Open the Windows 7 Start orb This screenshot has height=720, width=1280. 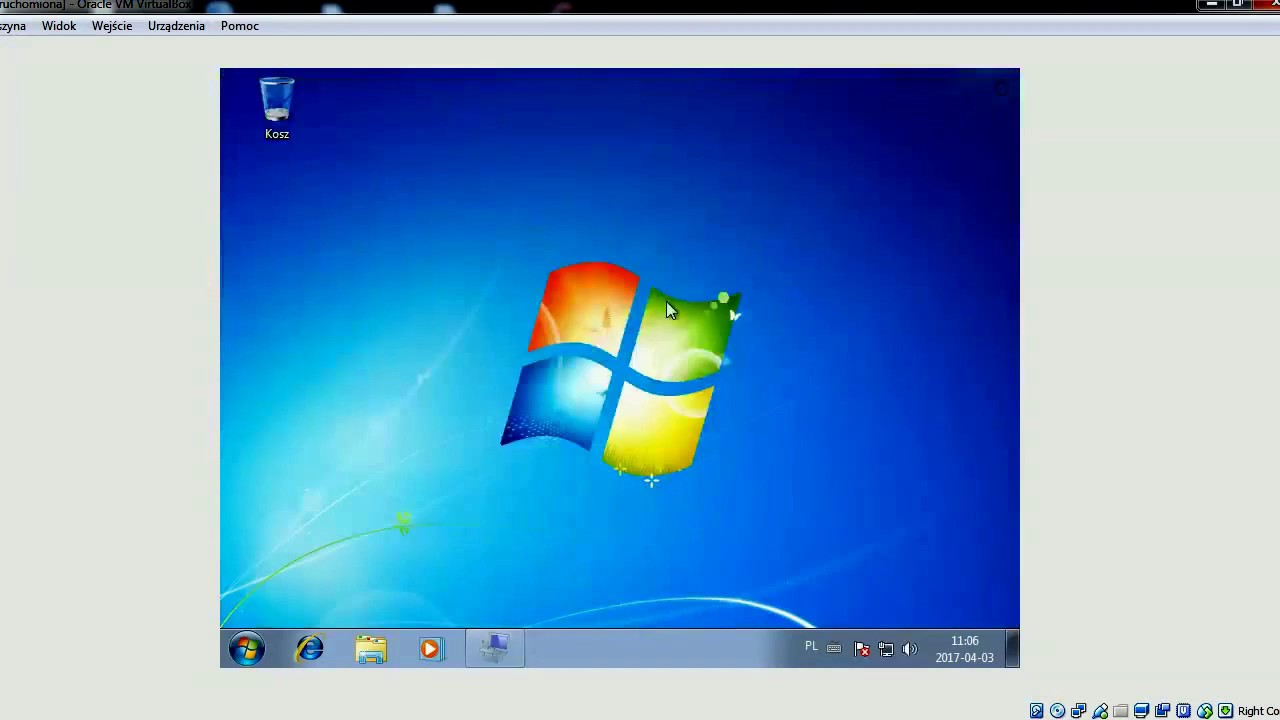(247, 649)
